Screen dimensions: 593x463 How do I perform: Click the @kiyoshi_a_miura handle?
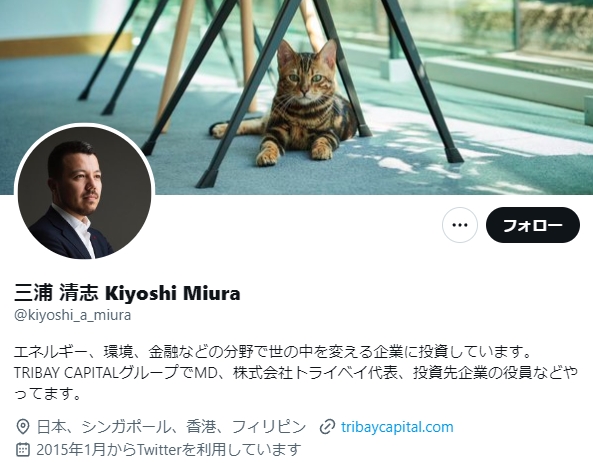coord(73,315)
